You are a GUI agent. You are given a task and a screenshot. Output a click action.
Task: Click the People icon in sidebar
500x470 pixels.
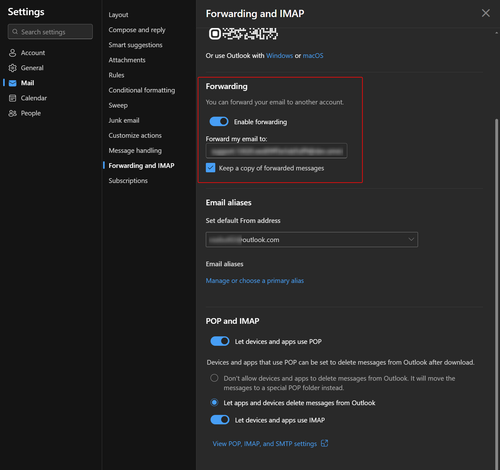click(12, 113)
